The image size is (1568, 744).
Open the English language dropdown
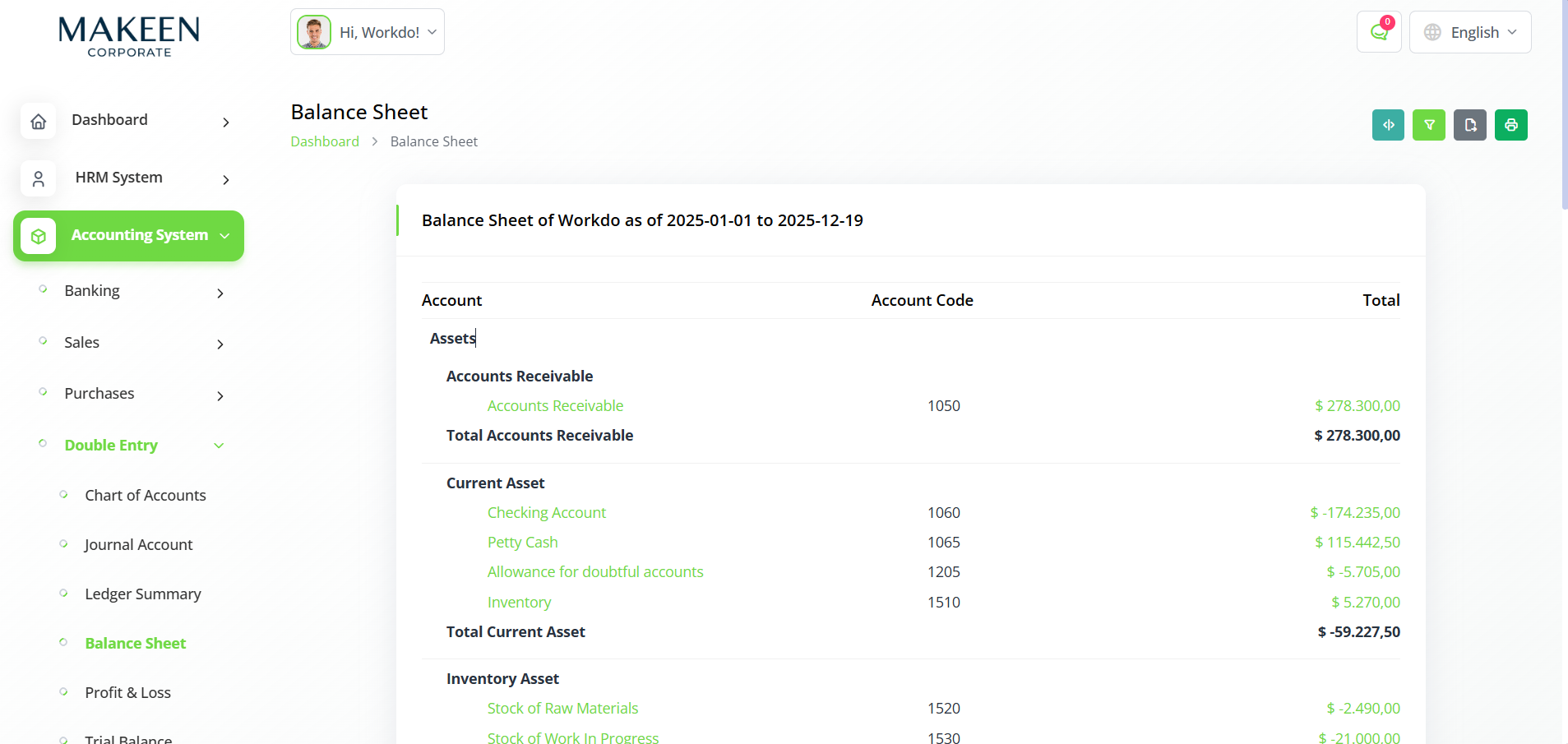point(1470,32)
